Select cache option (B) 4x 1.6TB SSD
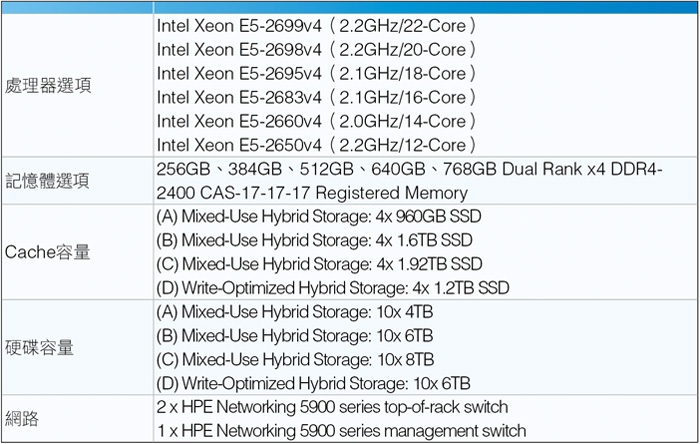The image size is (700, 444). tap(314, 240)
